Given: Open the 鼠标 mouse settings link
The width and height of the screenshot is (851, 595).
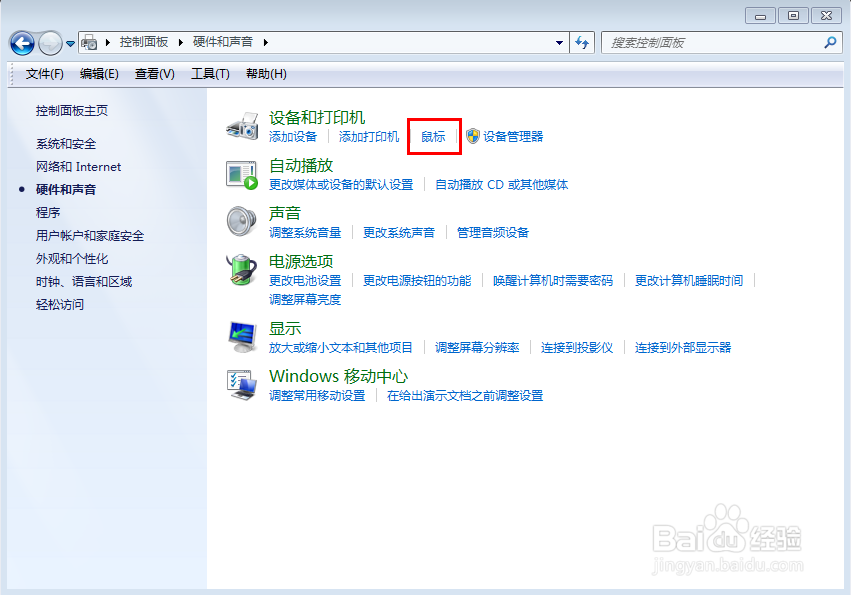Looking at the screenshot, I should coord(433,137).
